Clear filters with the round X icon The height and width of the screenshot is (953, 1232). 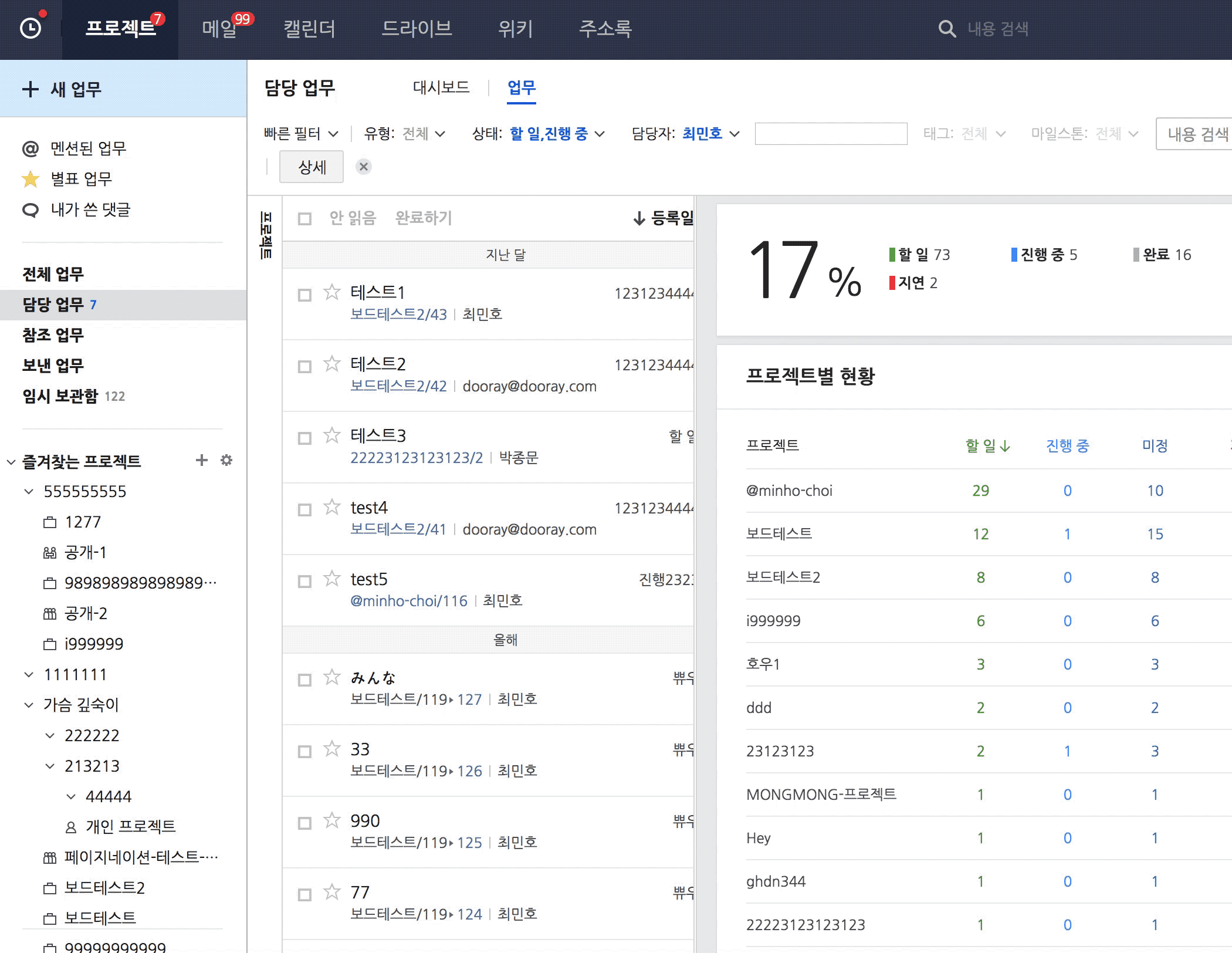point(364,167)
